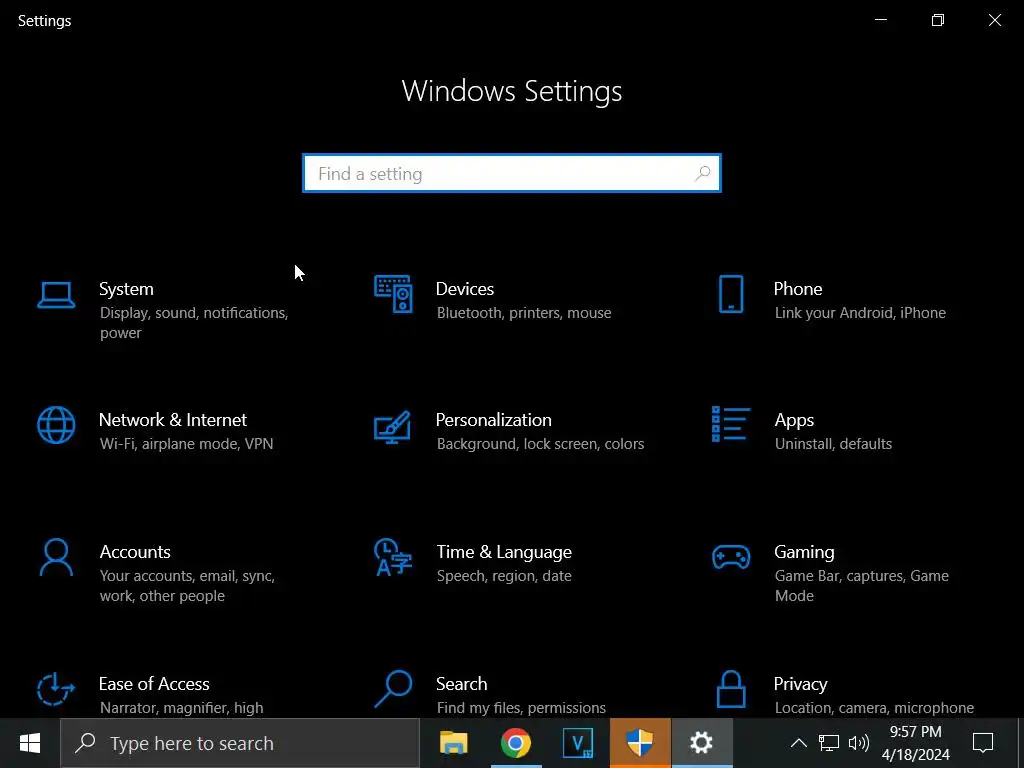The width and height of the screenshot is (1024, 768).
Task: Open the Phone settings title
Action: pos(798,289)
